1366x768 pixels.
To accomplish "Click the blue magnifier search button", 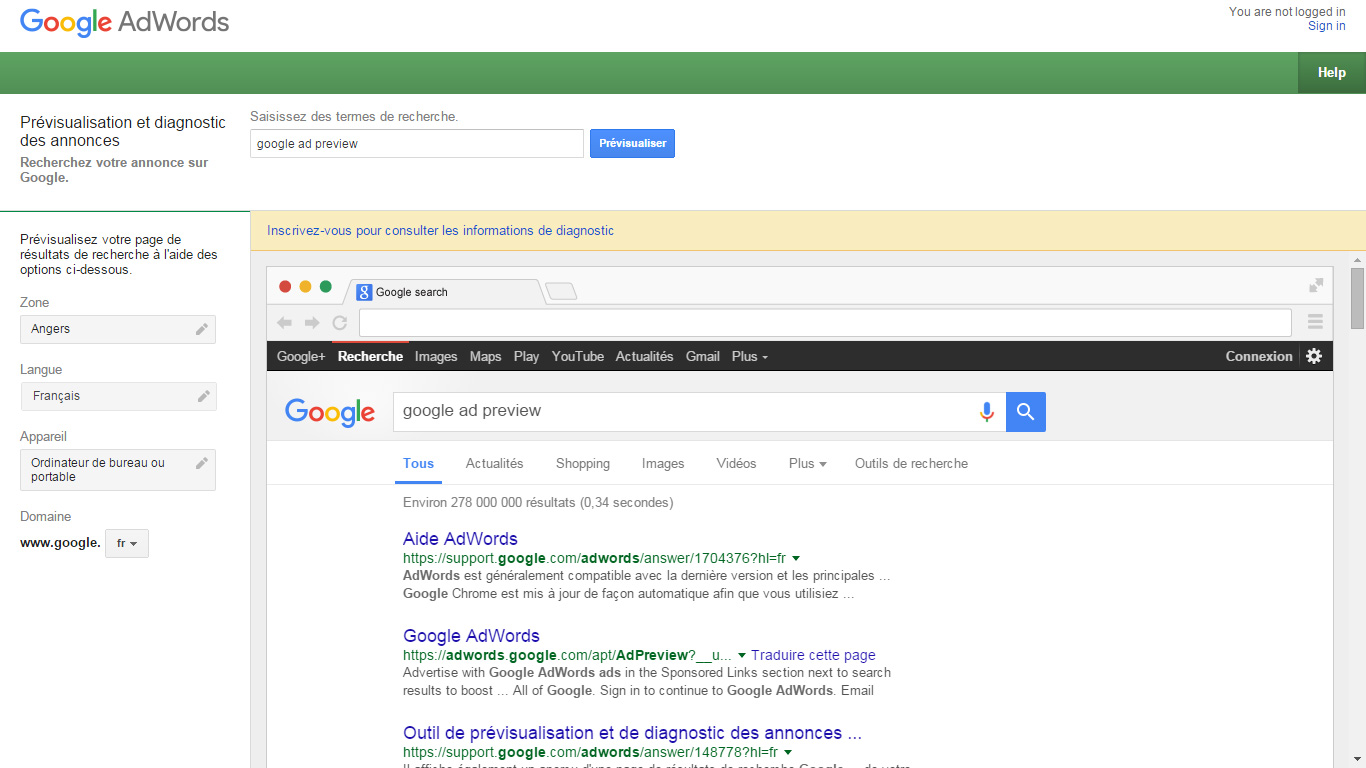I will [x=1026, y=412].
